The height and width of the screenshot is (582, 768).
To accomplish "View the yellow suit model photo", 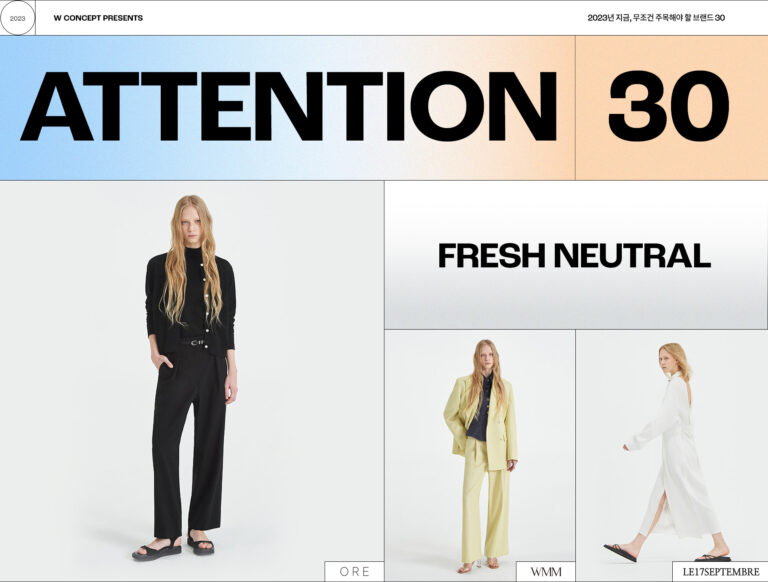I will (480, 456).
